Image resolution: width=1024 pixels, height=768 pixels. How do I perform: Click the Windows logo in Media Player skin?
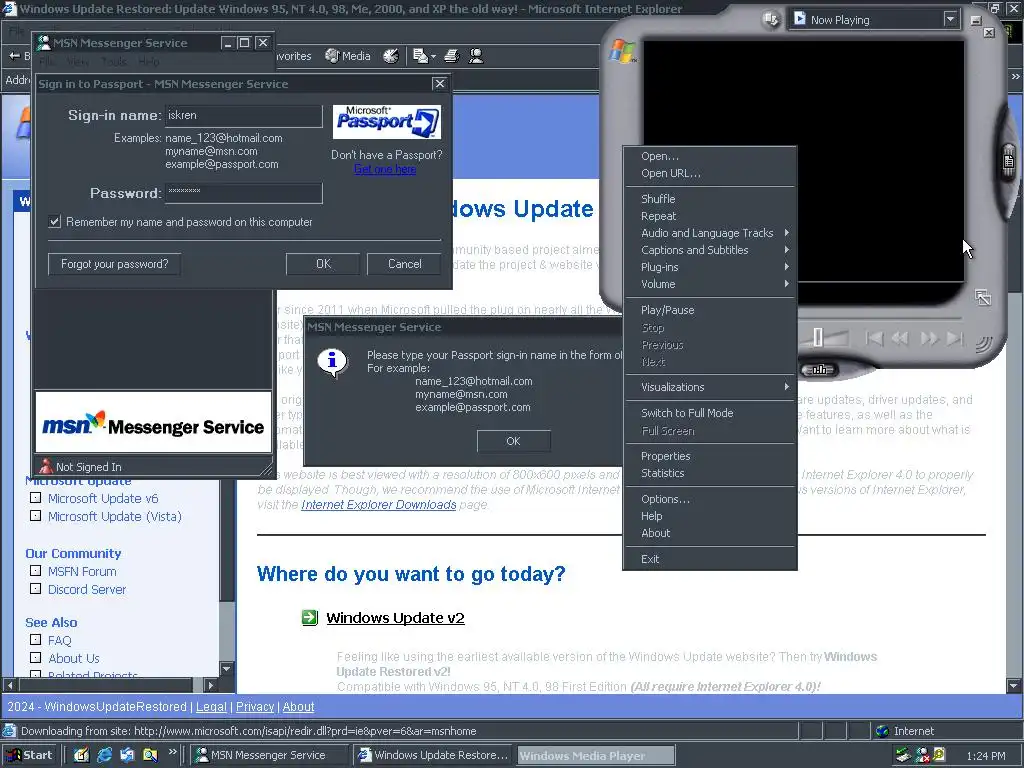point(622,52)
